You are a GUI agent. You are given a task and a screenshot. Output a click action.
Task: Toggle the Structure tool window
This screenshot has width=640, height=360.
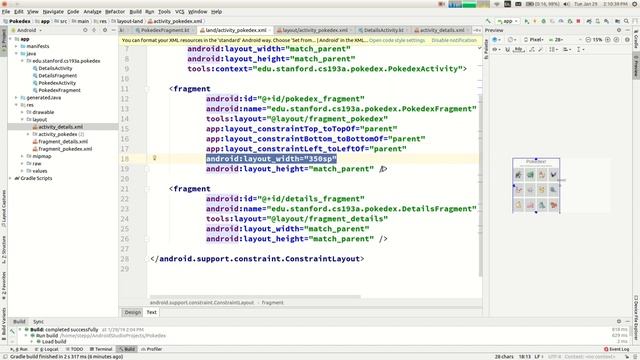[x=4, y=249]
